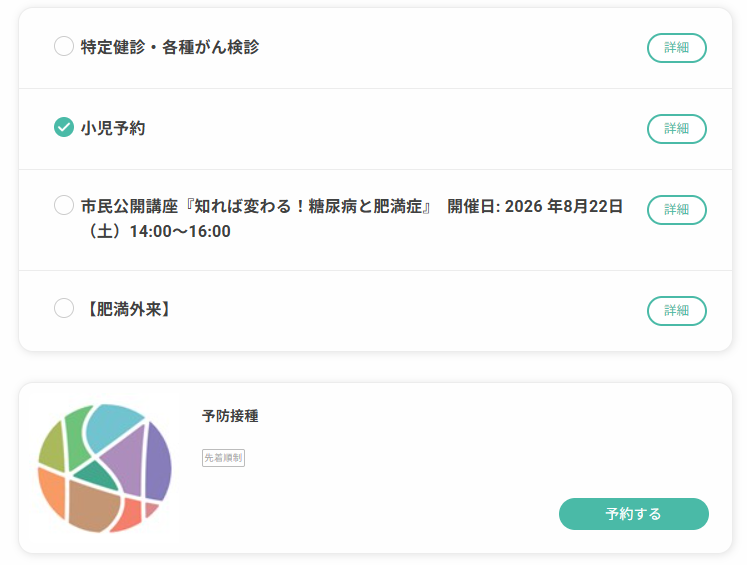The width and height of the screenshot is (747, 565).
Task: Select the 特定健診・各種がん検診 radio button
Action: coord(64,46)
